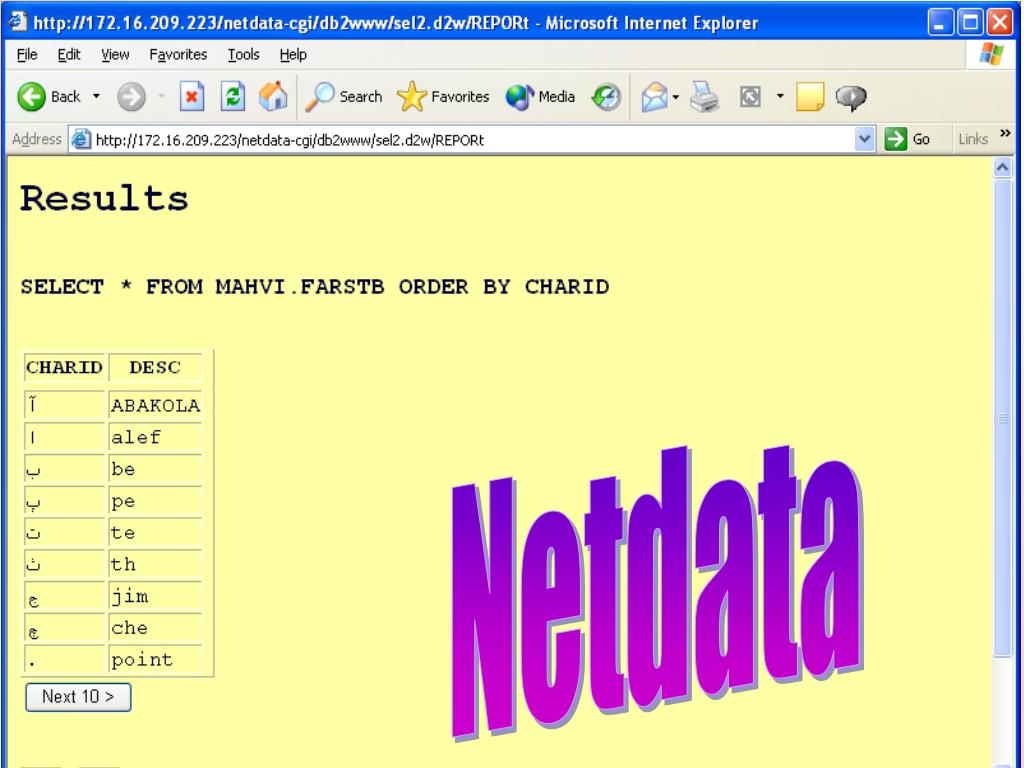Click the 'te' table cell

(155, 532)
